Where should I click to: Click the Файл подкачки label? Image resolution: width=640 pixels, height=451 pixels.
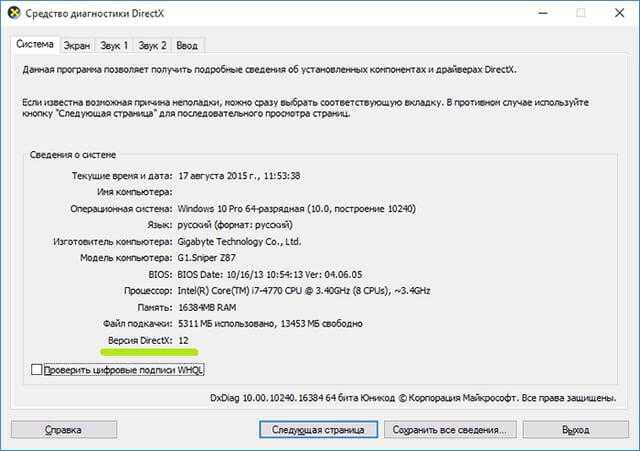[138, 324]
